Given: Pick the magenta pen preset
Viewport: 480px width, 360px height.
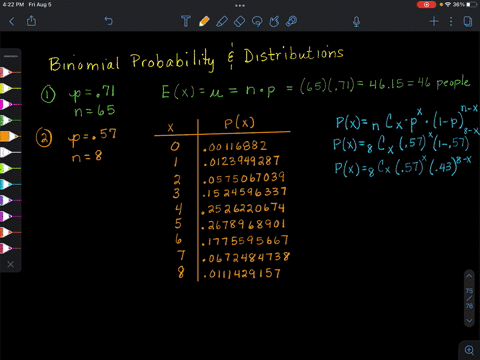Looking at the screenshot, I should (10, 104).
